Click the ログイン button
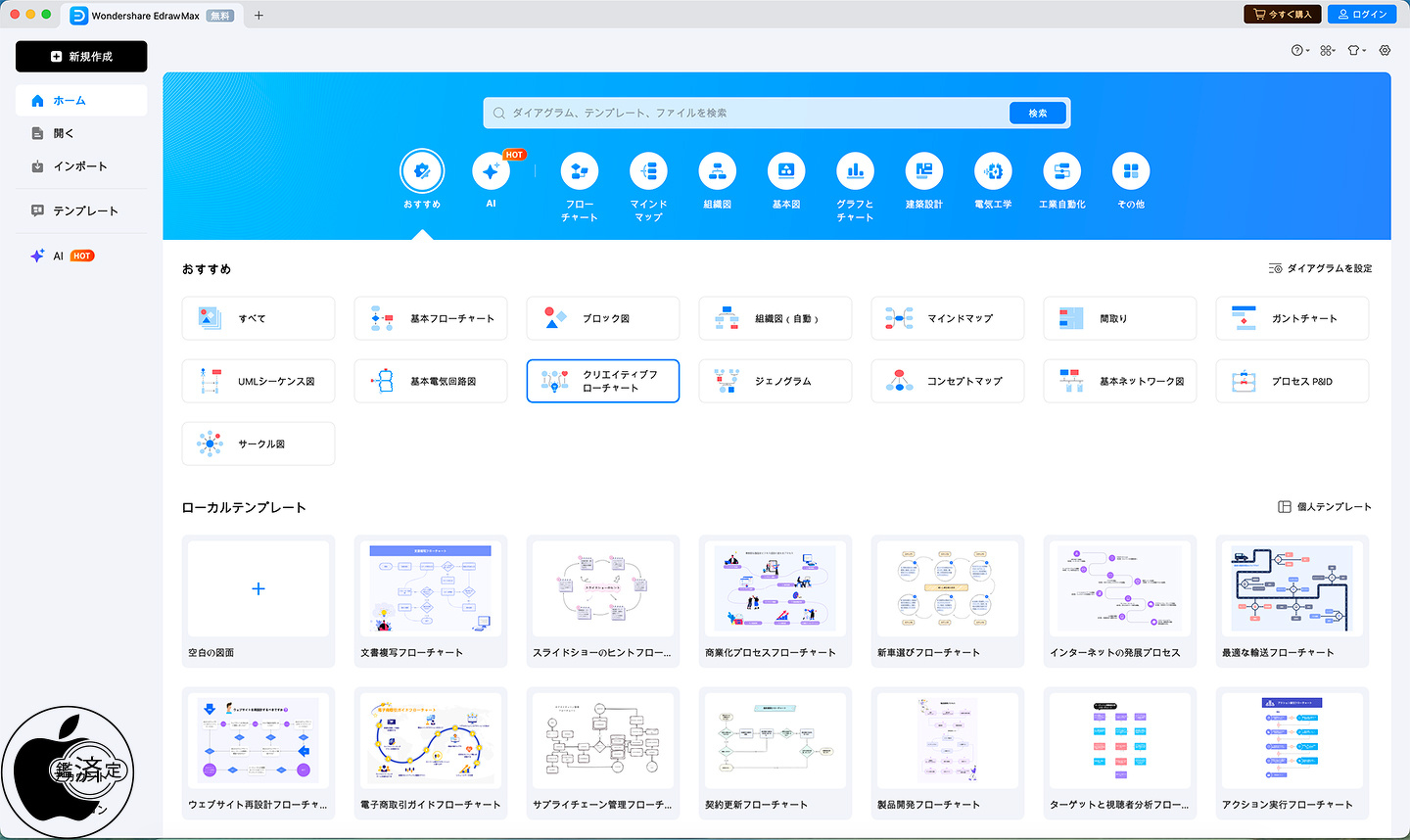Screen dimensions: 1410x840 [x=1361, y=15]
